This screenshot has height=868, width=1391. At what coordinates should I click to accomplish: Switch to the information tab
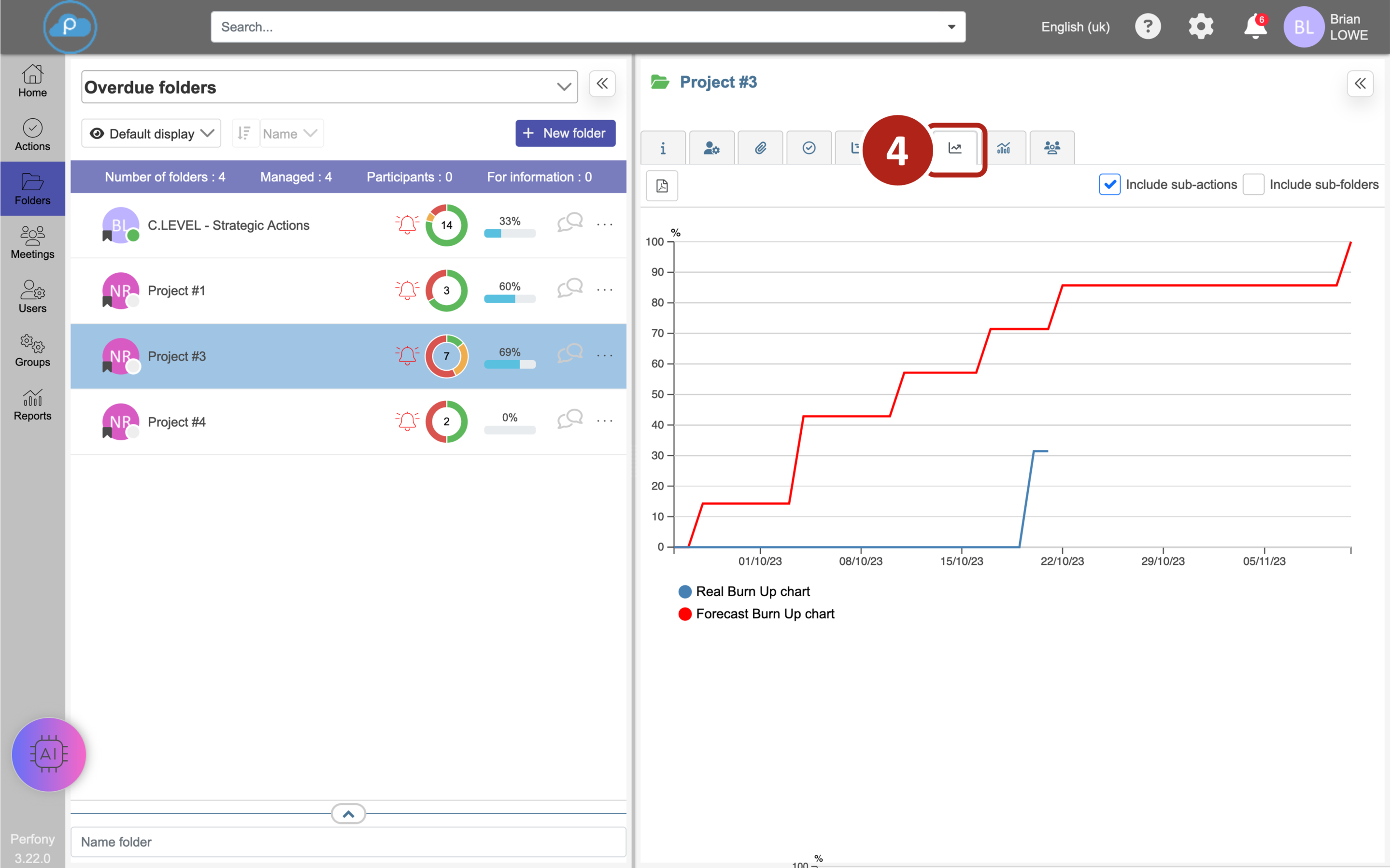point(663,148)
